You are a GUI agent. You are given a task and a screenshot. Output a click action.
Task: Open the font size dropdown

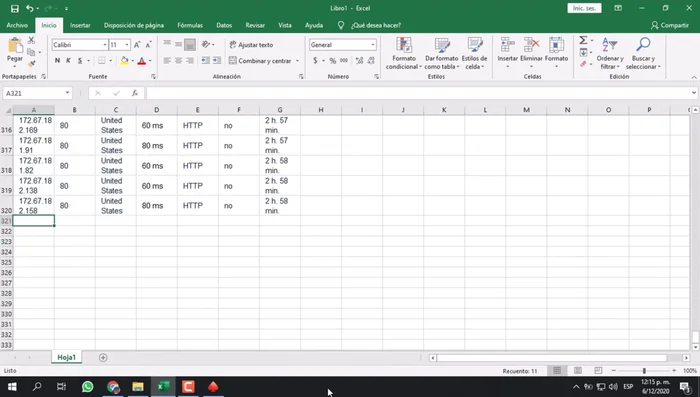tap(127, 45)
